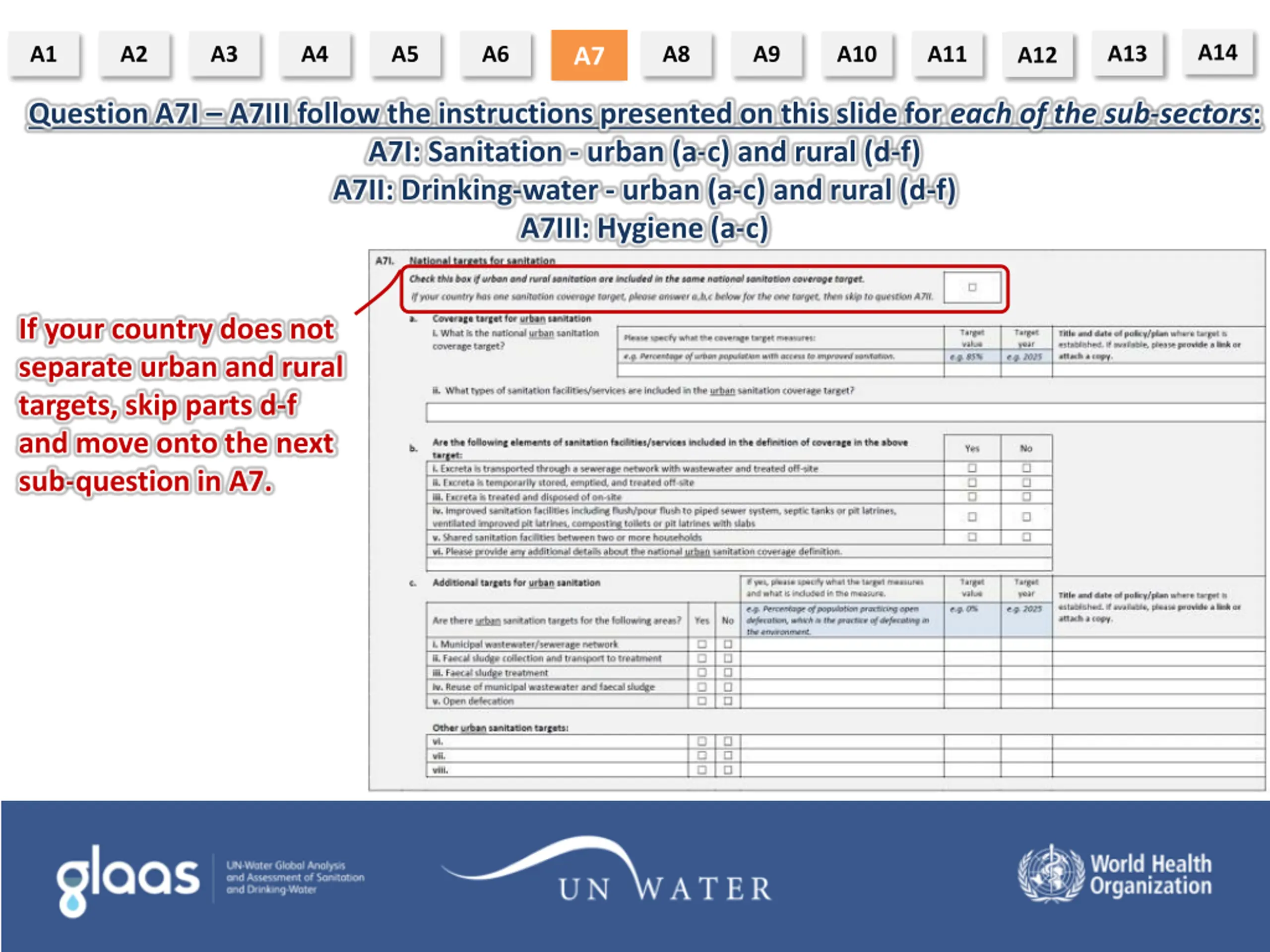Viewport: 1270px width, 952px height.
Task: Tick Yes for improved sanitation facilities row
Action: [x=972, y=517]
